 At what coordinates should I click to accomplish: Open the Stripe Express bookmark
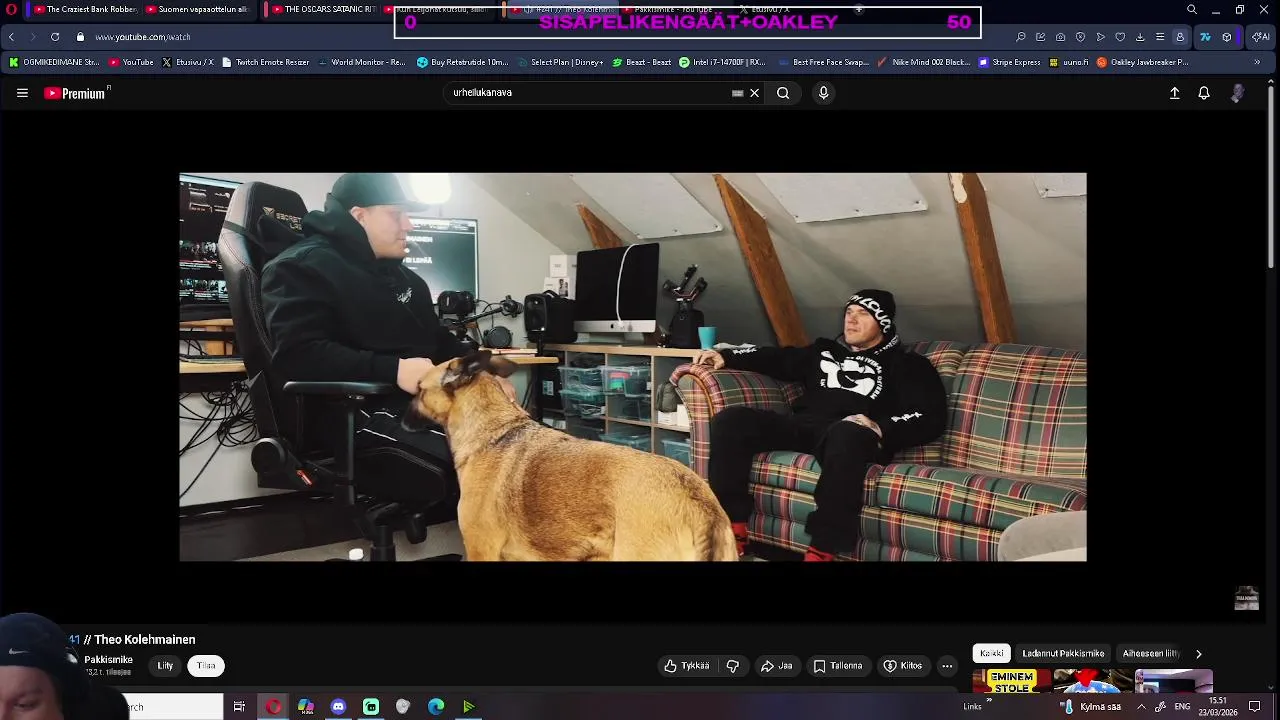click(x=1009, y=62)
